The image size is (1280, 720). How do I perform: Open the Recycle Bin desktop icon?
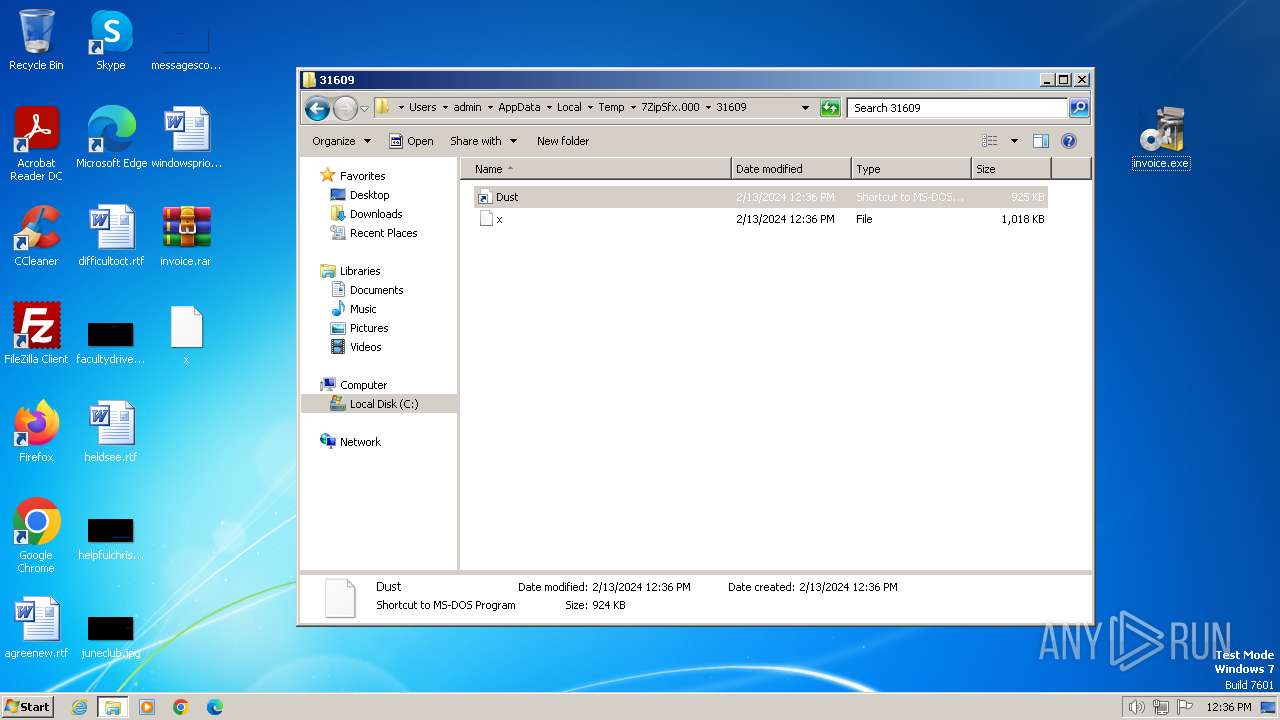36,40
